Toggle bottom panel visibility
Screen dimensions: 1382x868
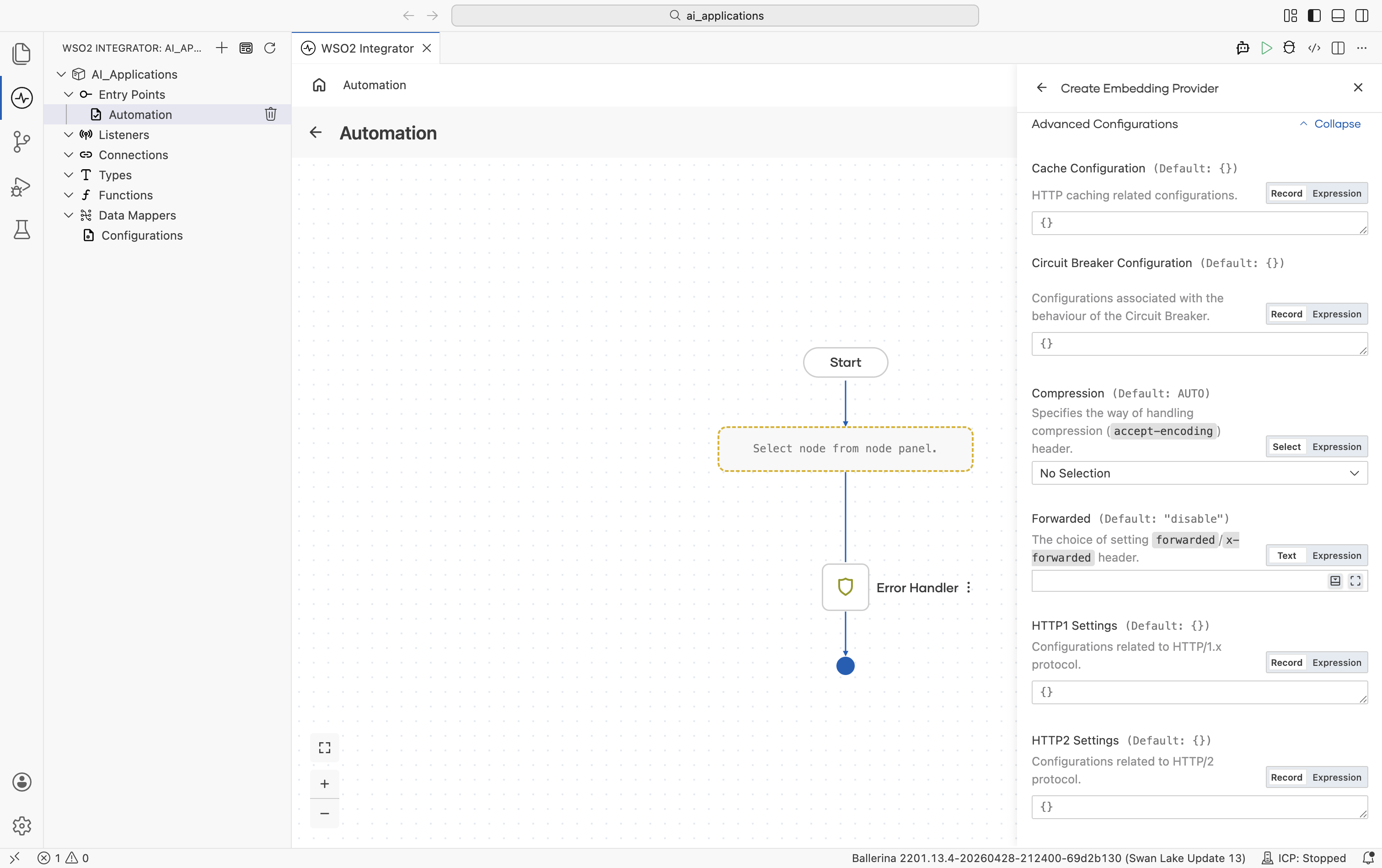[x=1338, y=16]
